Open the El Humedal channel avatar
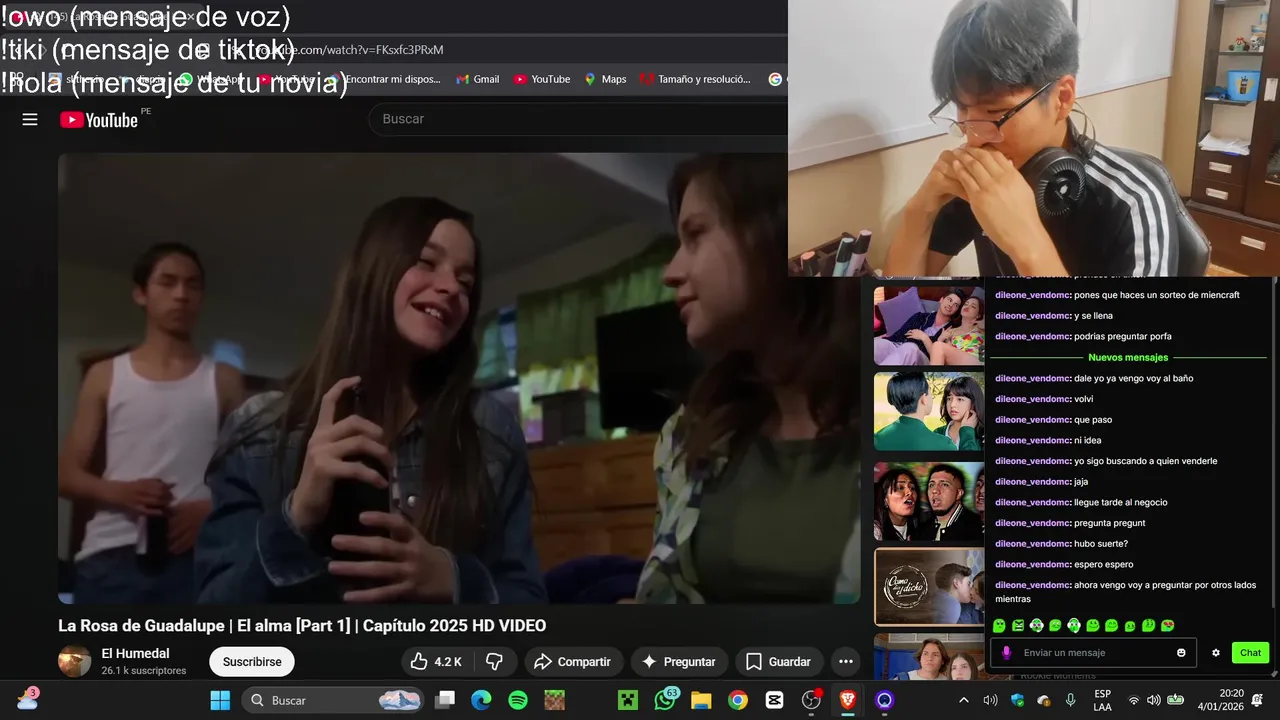This screenshot has height=720, width=1280. pyautogui.click(x=75, y=661)
